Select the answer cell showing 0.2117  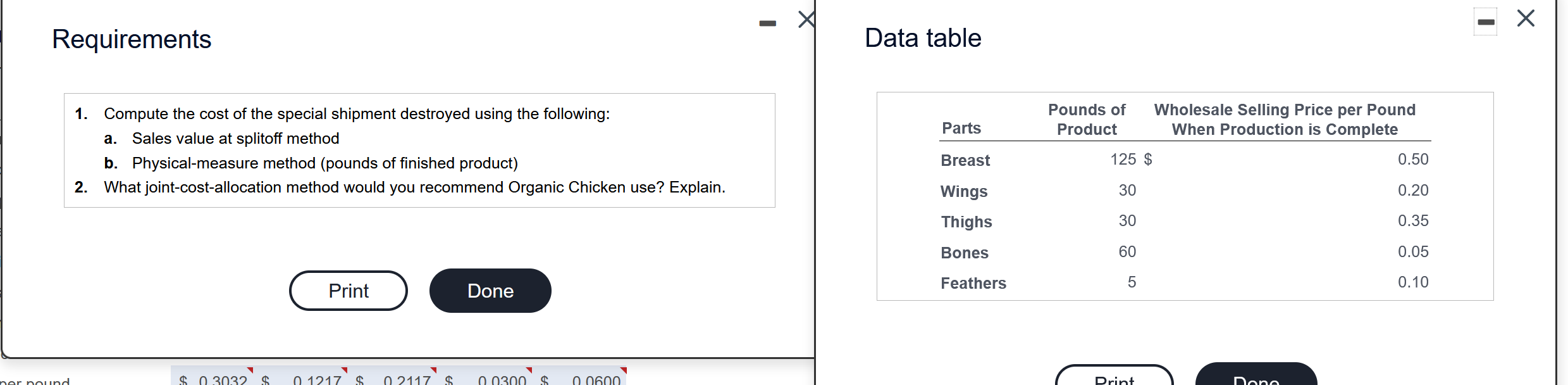pos(408,380)
